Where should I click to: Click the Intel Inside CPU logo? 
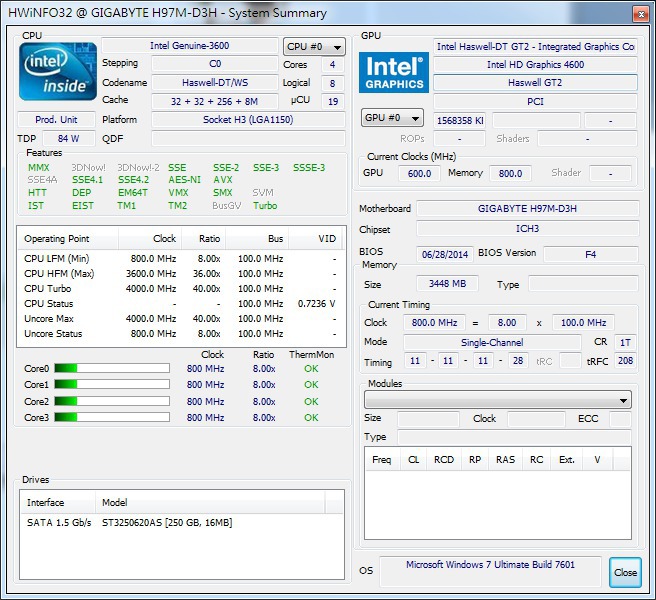(58, 71)
